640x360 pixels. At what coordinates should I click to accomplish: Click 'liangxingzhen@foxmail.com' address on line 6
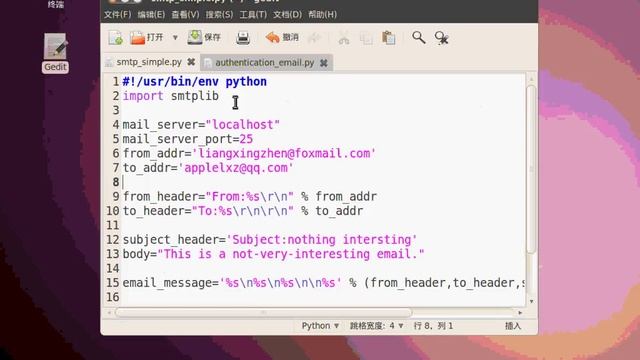tap(284, 153)
